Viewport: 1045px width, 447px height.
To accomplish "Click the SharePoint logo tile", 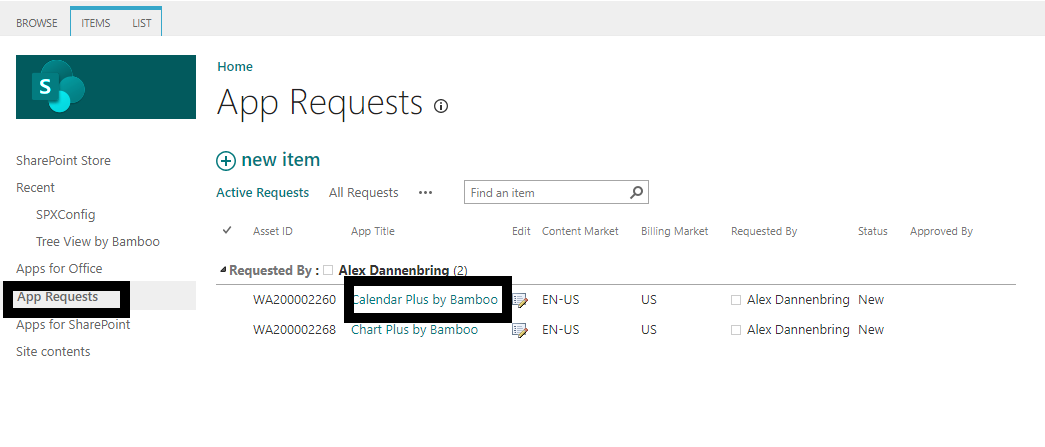I will [x=105, y=87].
